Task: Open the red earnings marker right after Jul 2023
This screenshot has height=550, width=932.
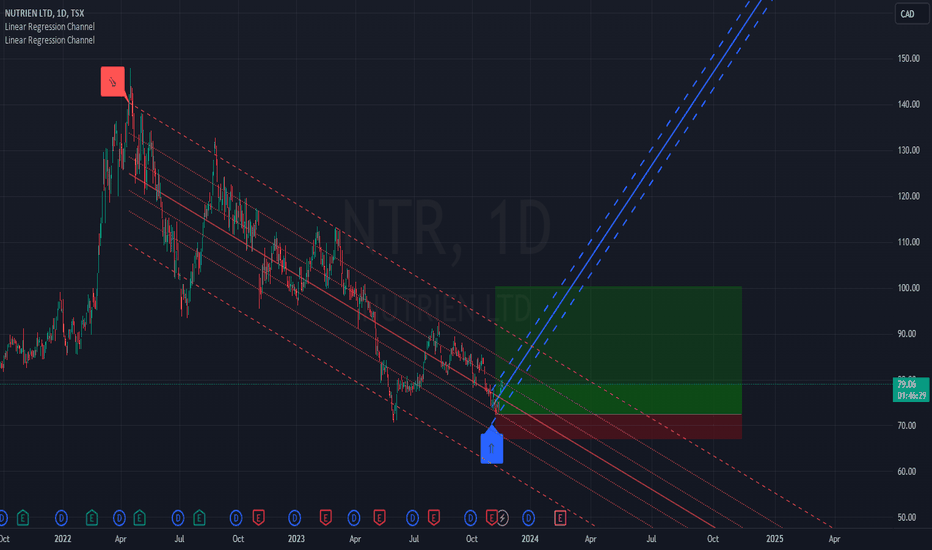Action: point(434,518)
